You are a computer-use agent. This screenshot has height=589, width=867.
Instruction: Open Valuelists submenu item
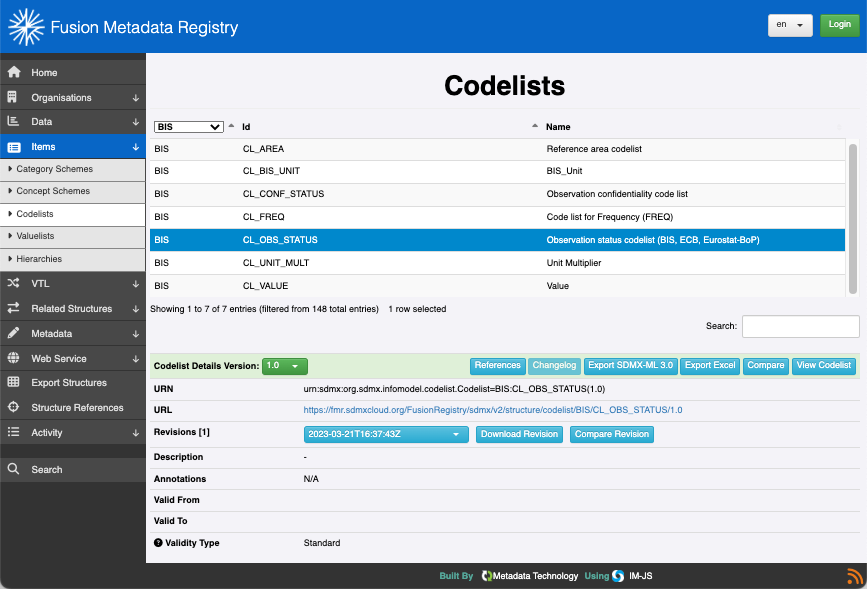coord(72,236)
